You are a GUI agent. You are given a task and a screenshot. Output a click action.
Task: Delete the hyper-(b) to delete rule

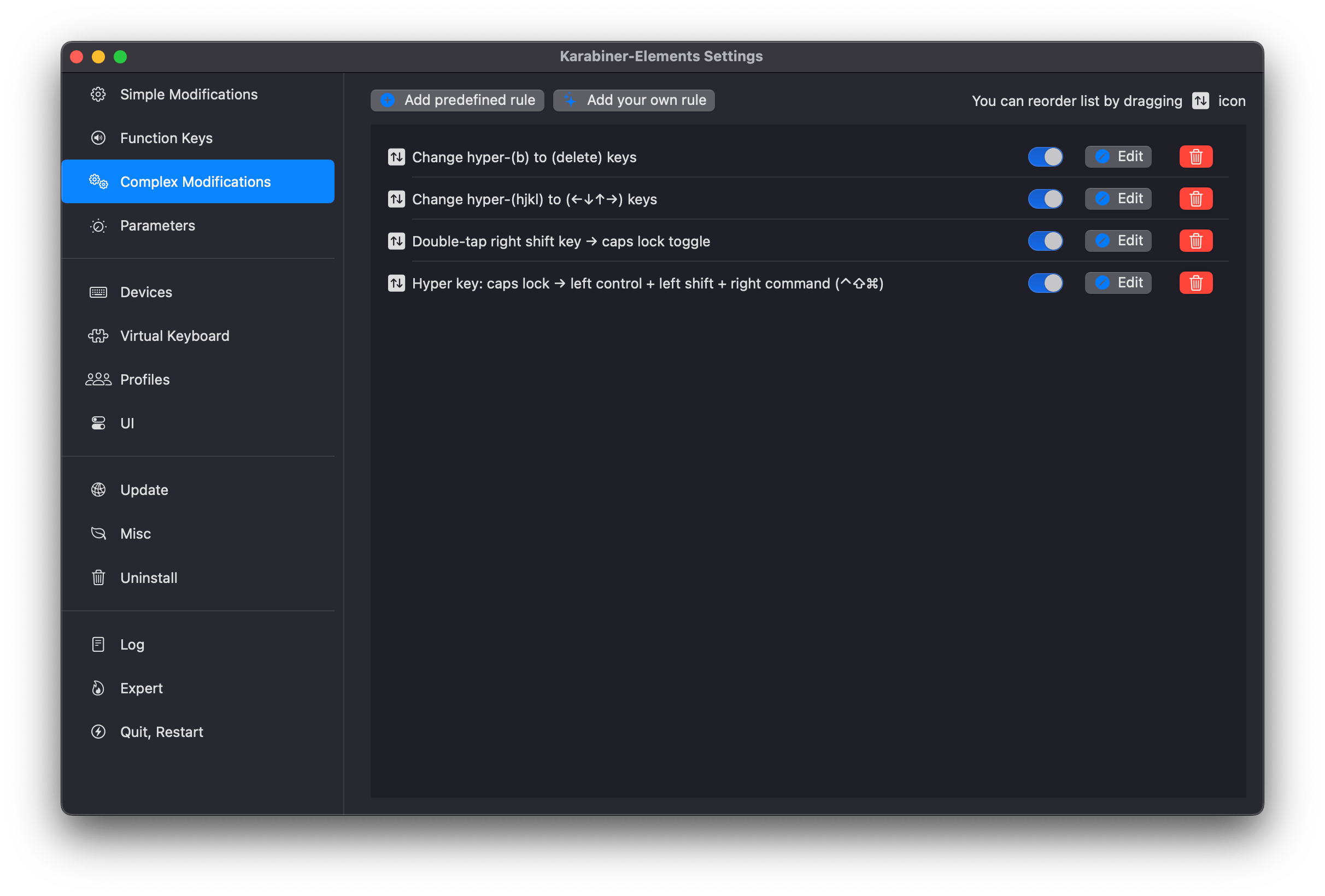click(1196, 157)
